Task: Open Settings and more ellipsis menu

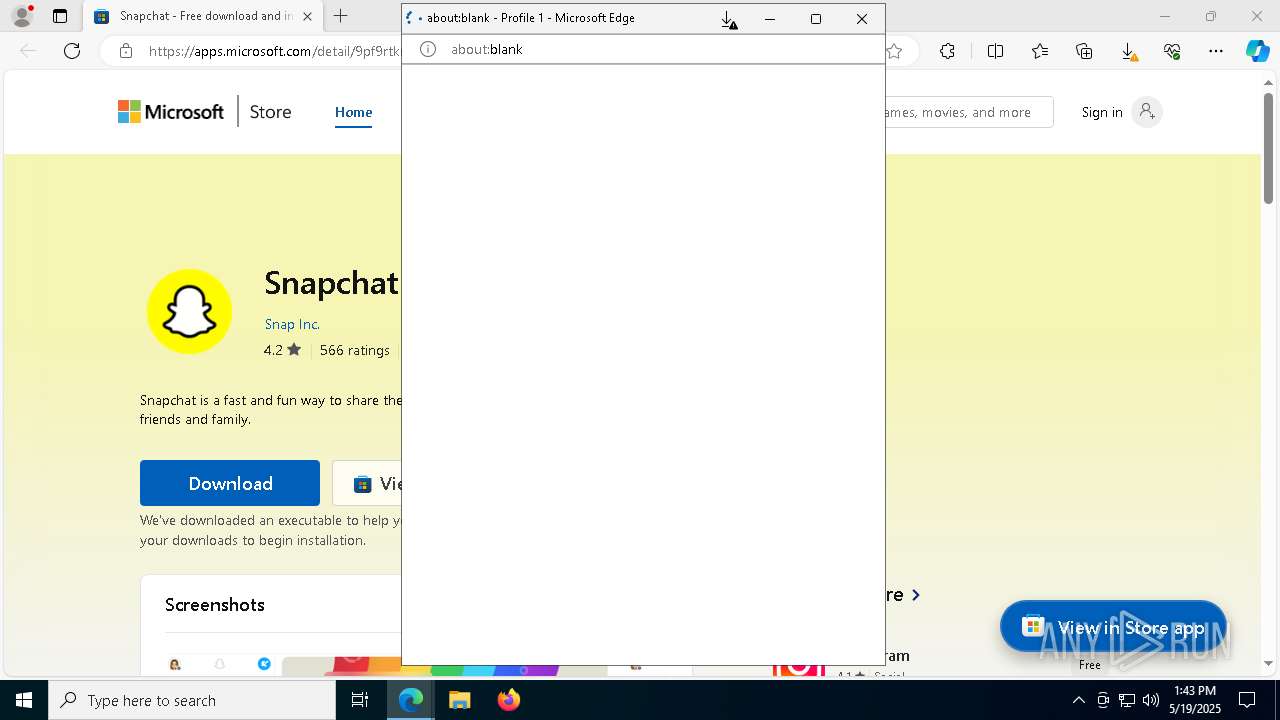Action: point(1216,51)
